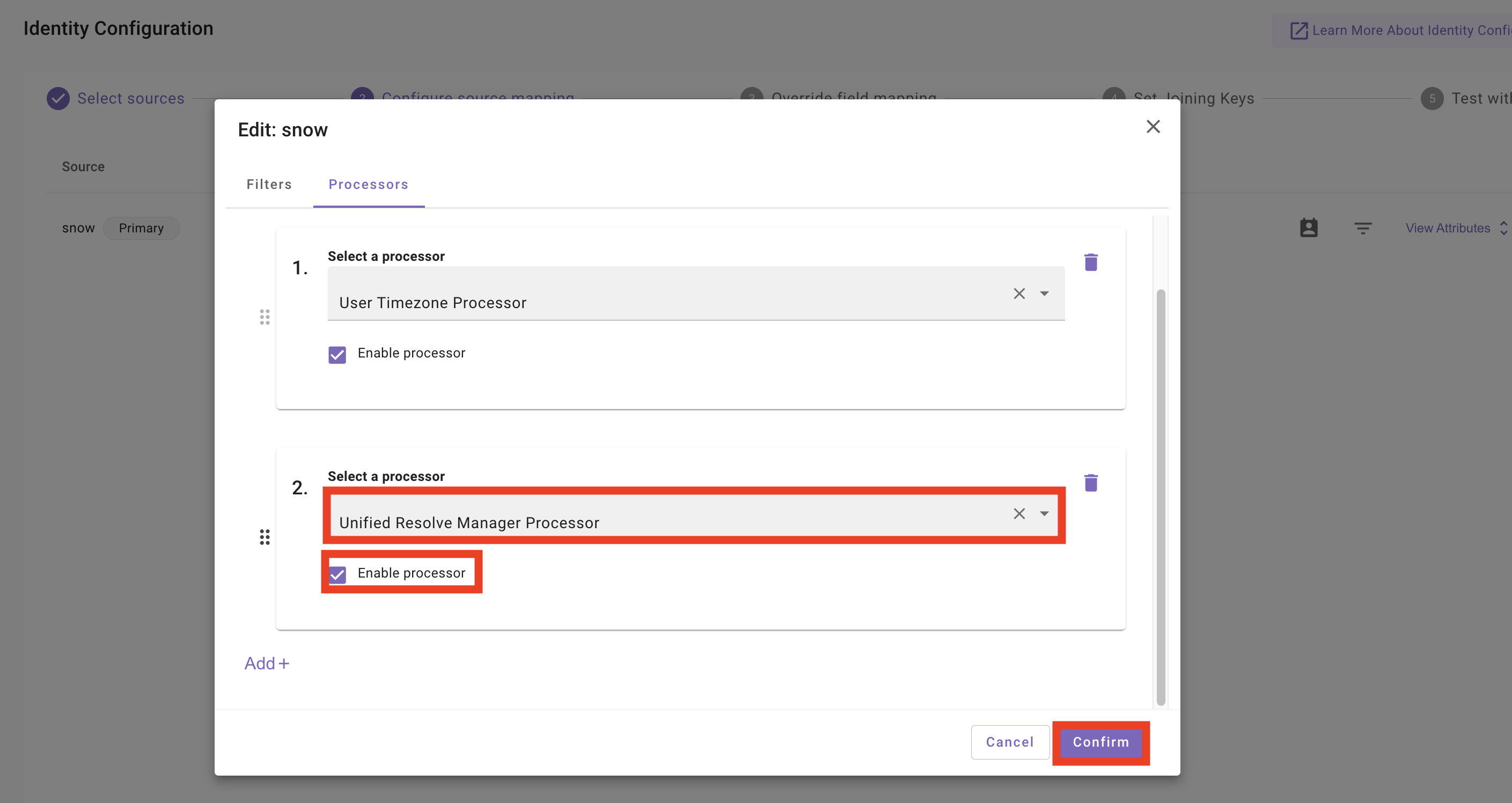
Task: Click the dialog's vertical scrollbar
Action: [1161, 497]
